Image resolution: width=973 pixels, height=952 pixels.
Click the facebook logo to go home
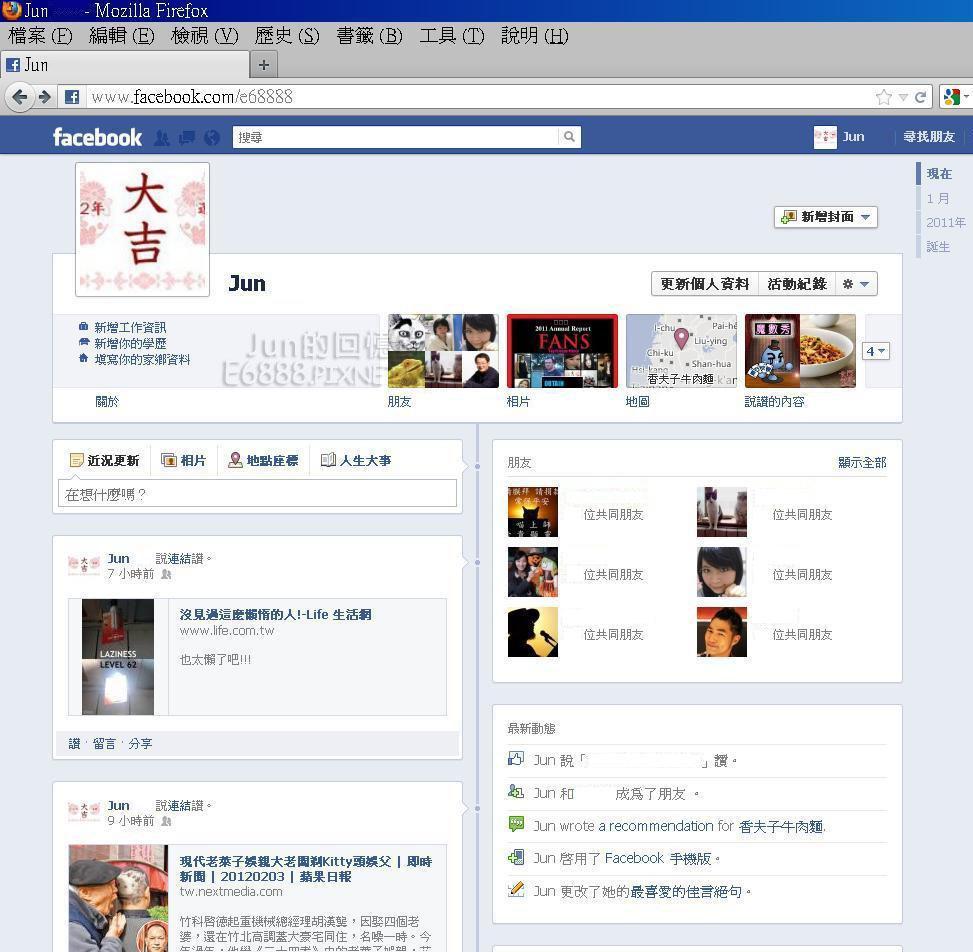95,137
